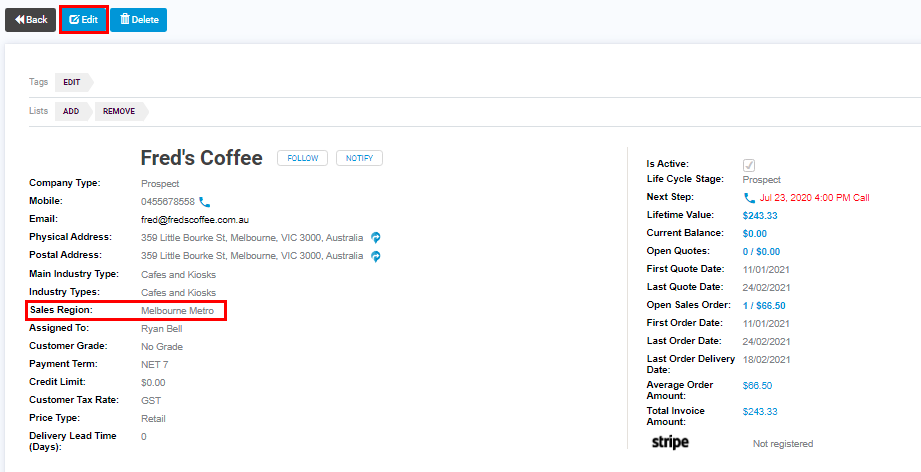Open directions for the Postal Address
Screen dimensions: 921x472
point(376,257)
